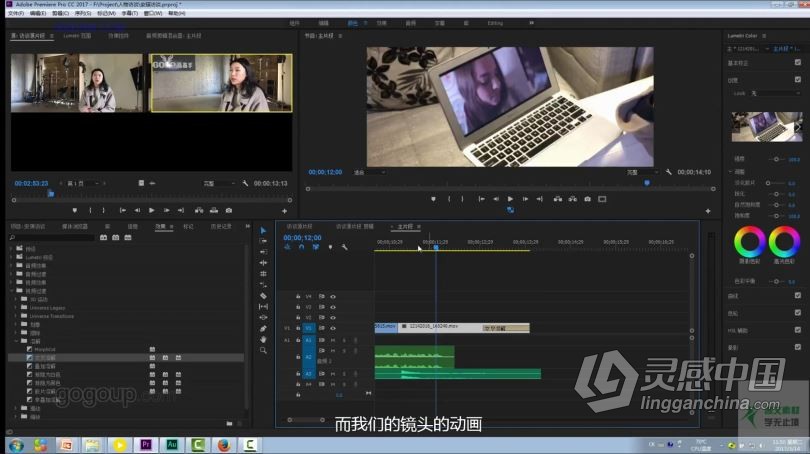The width and height of the screenshot is (810, 454).
Task: Click Lift button in Program monitor
Action: point(558,199)
